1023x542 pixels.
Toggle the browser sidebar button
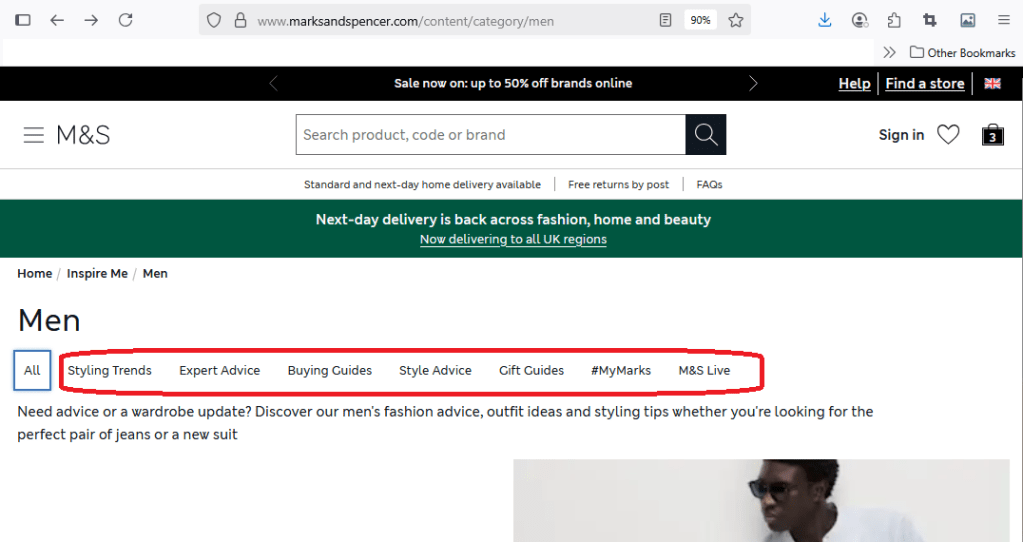click(23, 20)
